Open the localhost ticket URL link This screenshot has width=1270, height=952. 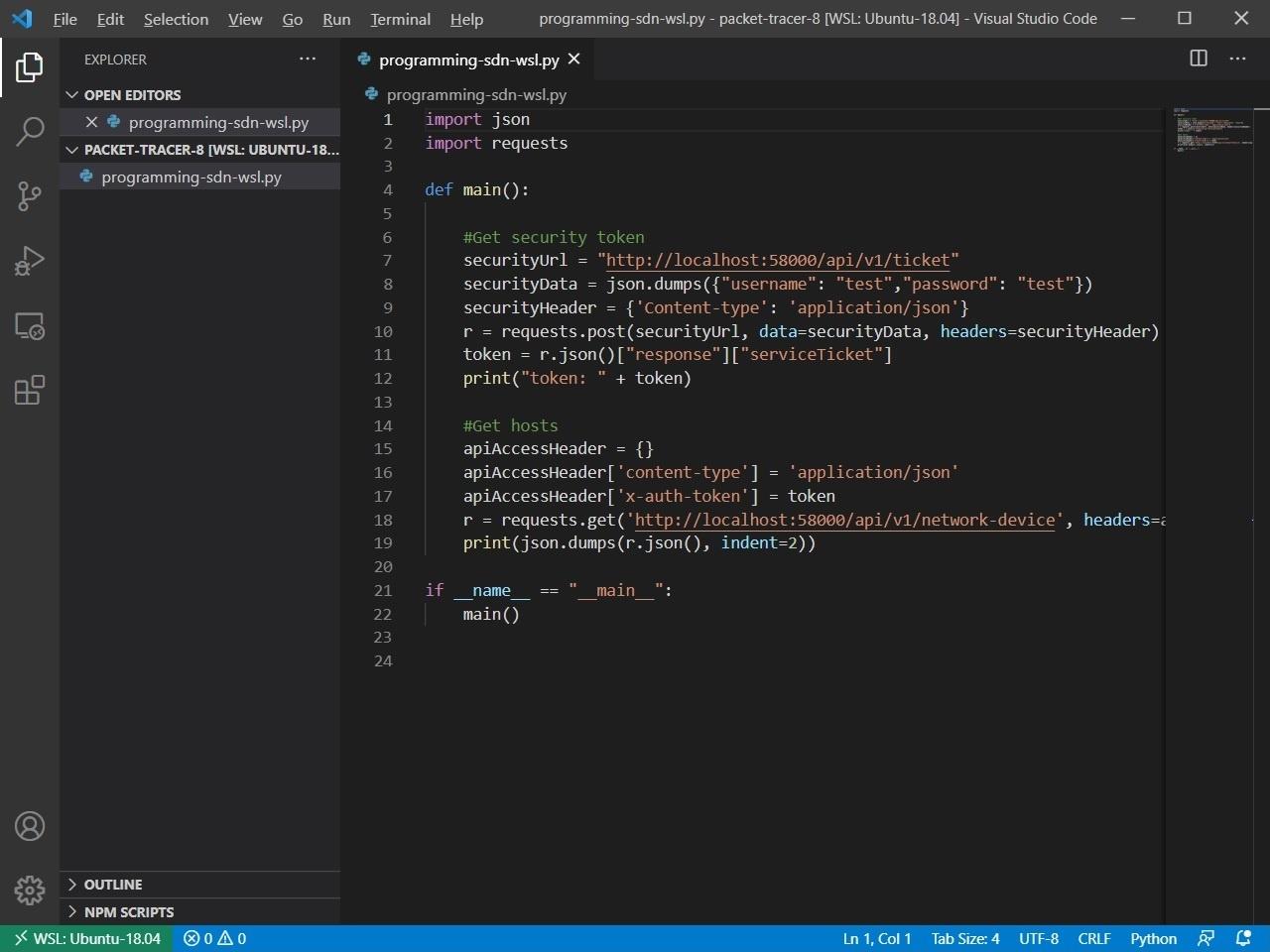(778, 260)
